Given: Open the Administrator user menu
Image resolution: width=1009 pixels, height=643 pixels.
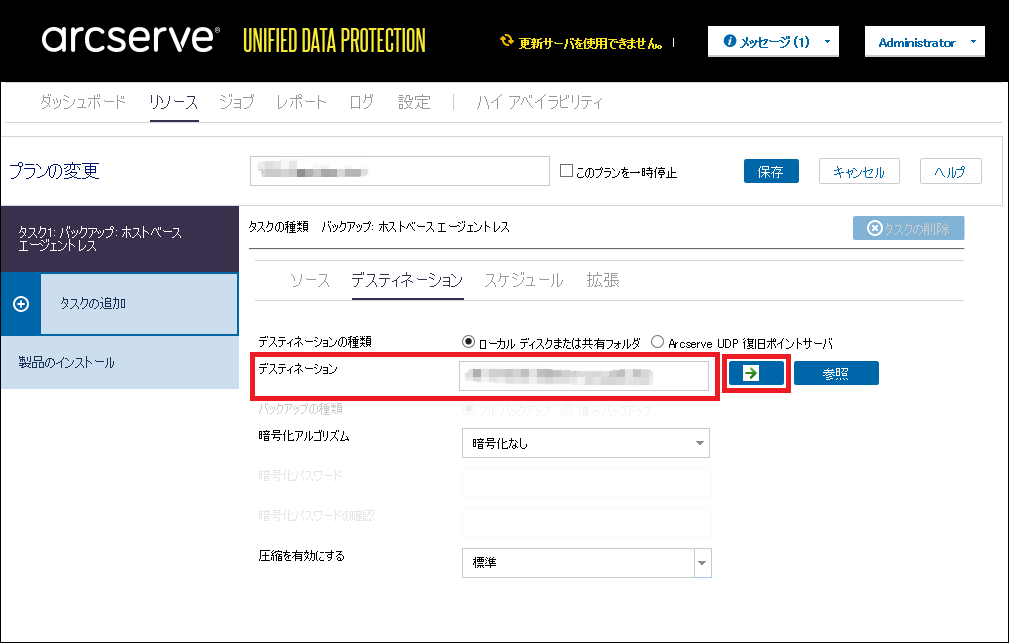Looking at the screenshot, I should click(924, 42).
